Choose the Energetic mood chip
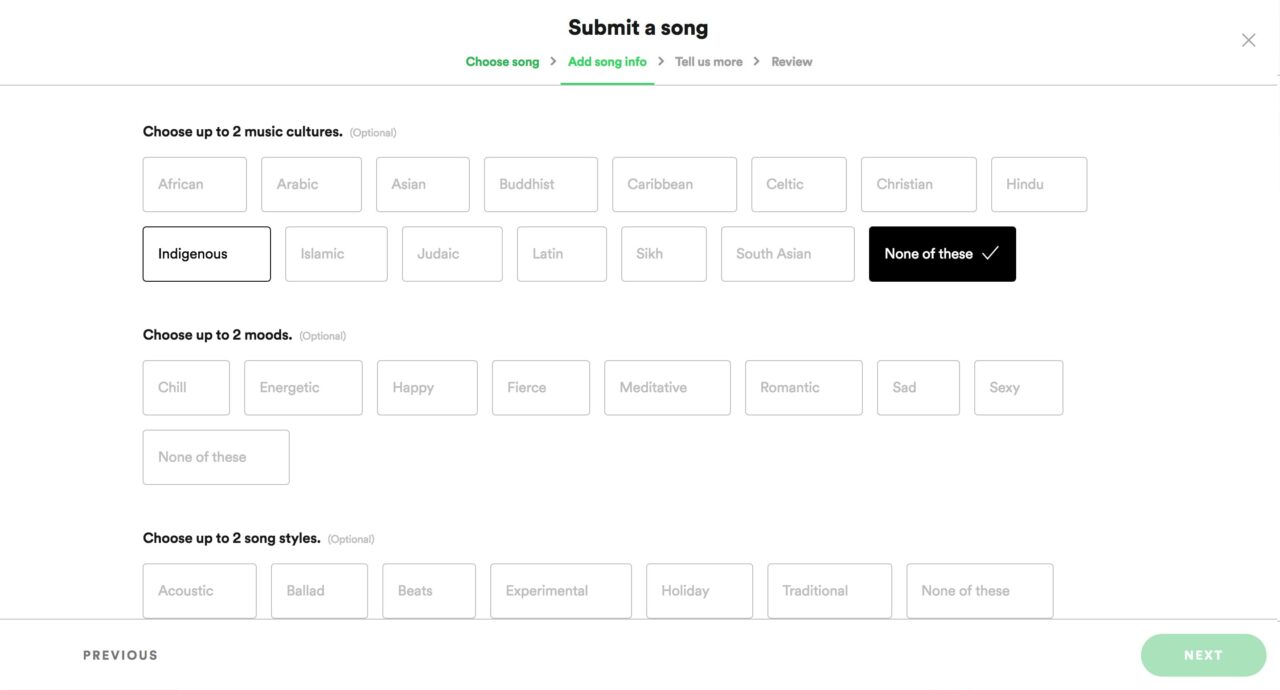Screen dimensions: 1280x690 [303, 387]
